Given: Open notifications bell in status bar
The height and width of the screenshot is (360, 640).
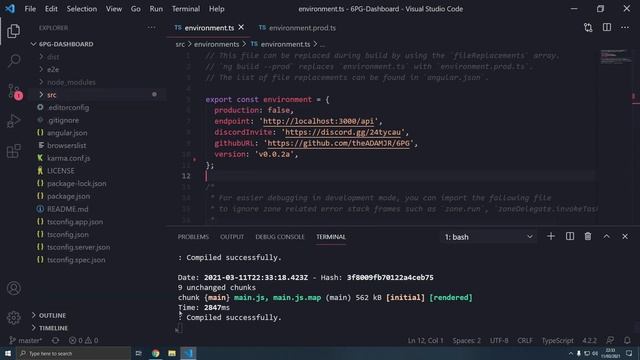Looking at the screenshot, I should click(627, 340).
